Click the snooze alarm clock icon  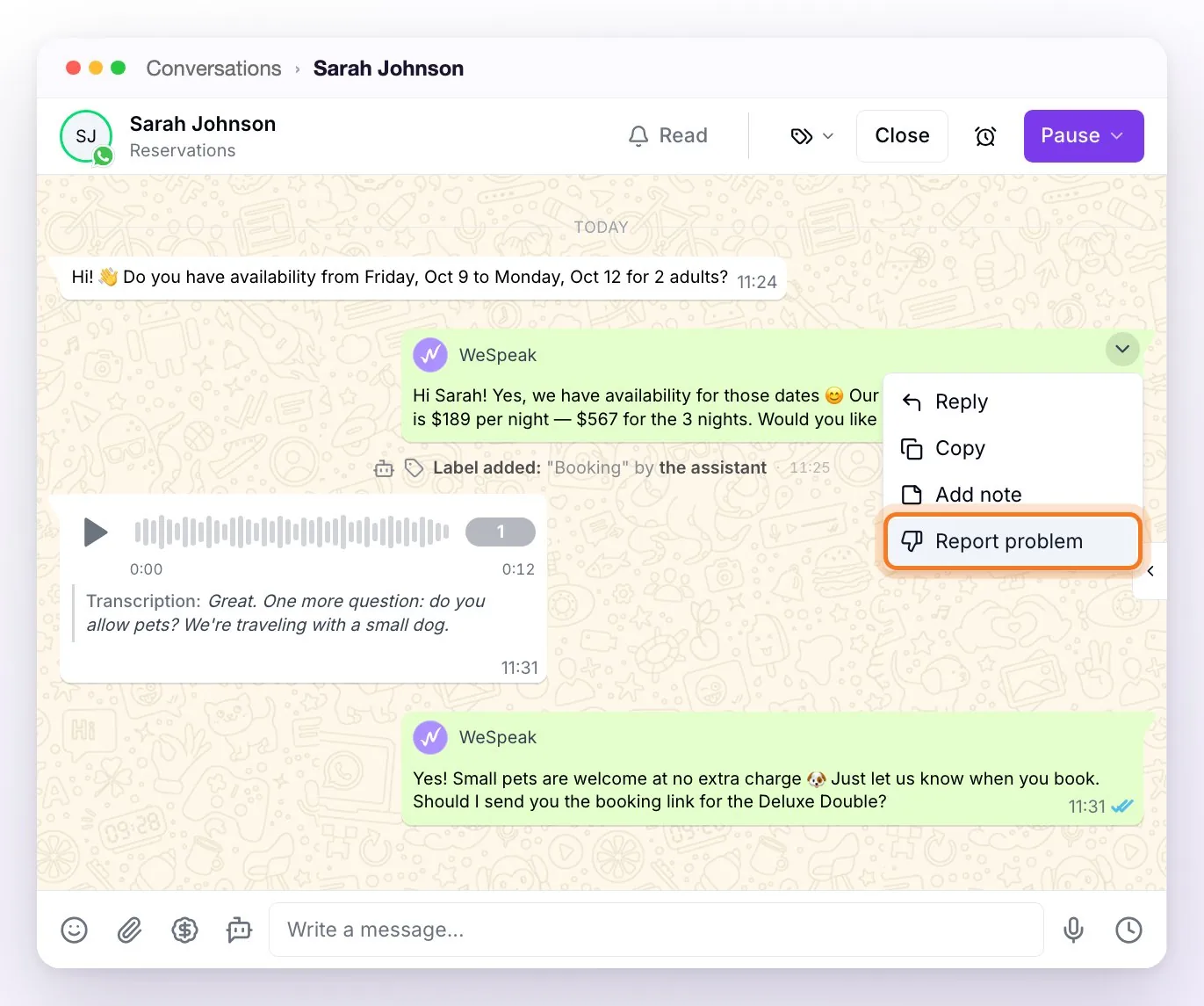[x=985, y=136]
